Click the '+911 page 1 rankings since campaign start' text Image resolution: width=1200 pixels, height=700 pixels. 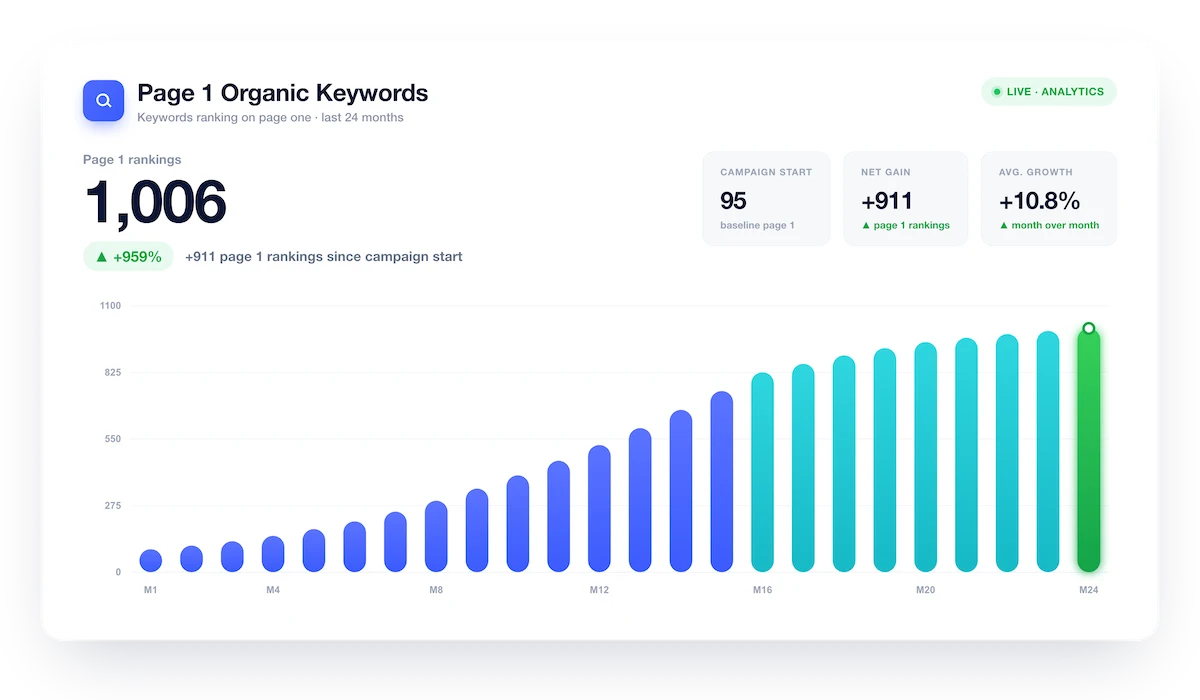click(324, 257)
